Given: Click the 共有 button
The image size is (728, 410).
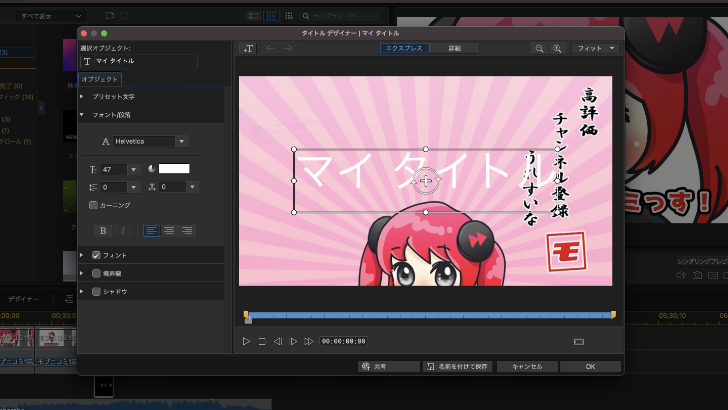Looking at the screenshot, I should coord(389,366).
